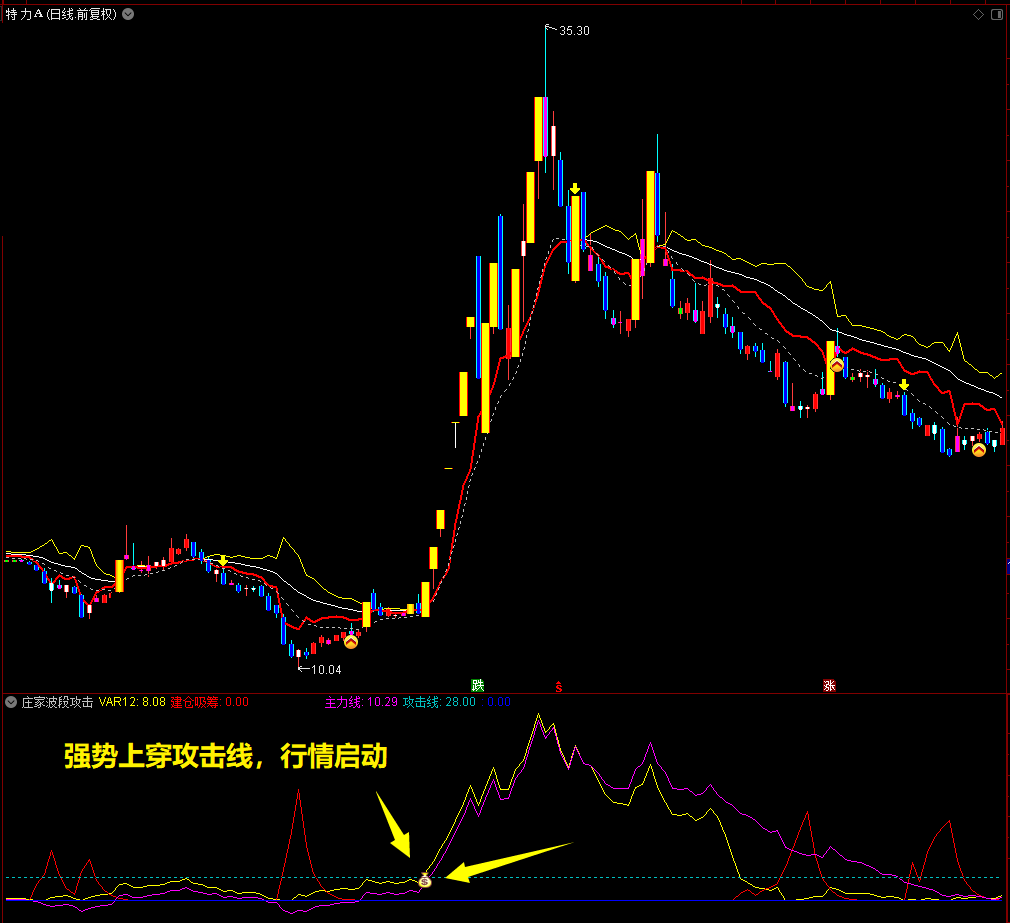The height and width of the screenshot is (923, 1010).
Task: Click the diamond icon in the chart header
Action: tap(978, 14)
